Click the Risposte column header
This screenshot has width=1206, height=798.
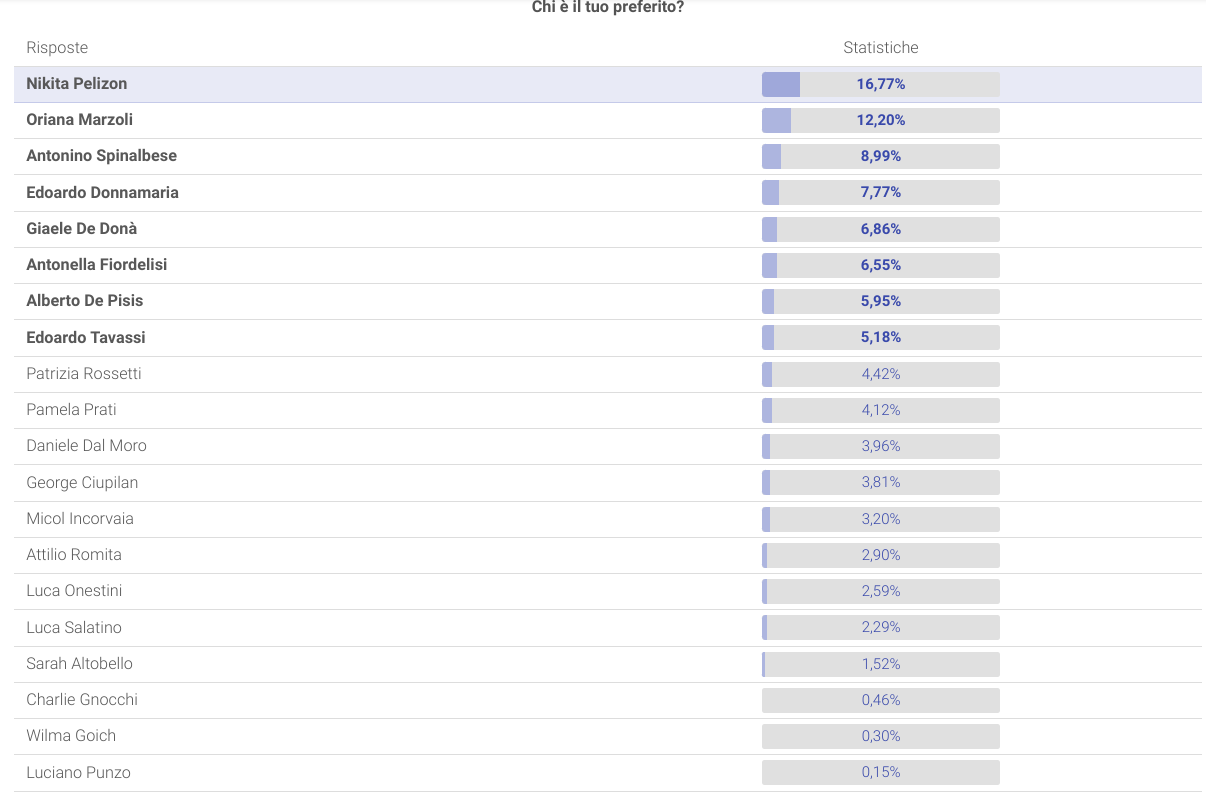point(57,48)
